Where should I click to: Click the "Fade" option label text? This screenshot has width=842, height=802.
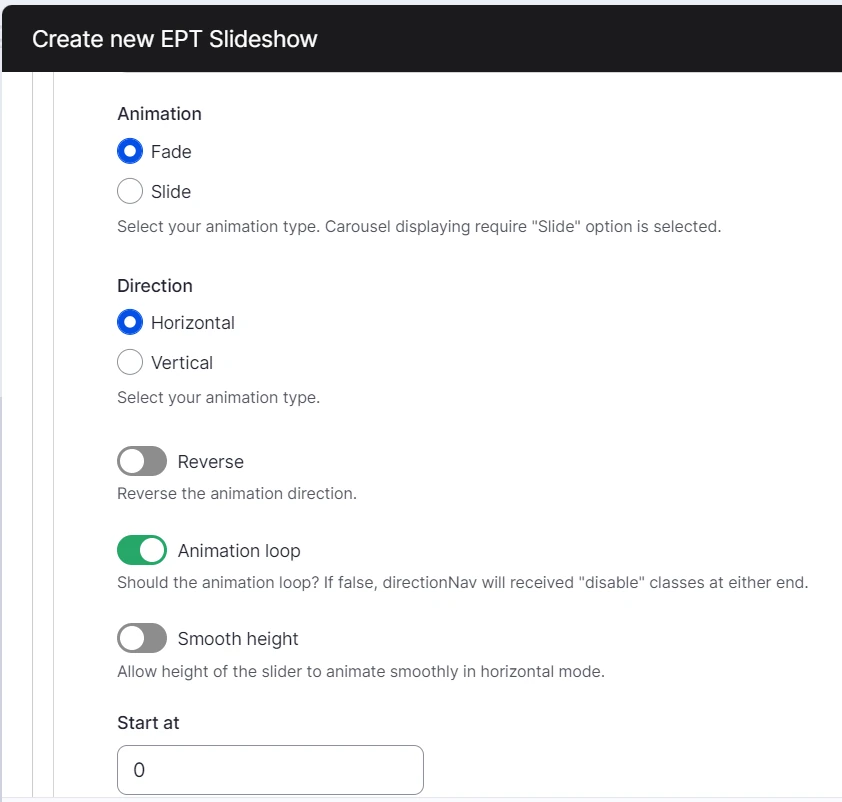coord(171,152)
